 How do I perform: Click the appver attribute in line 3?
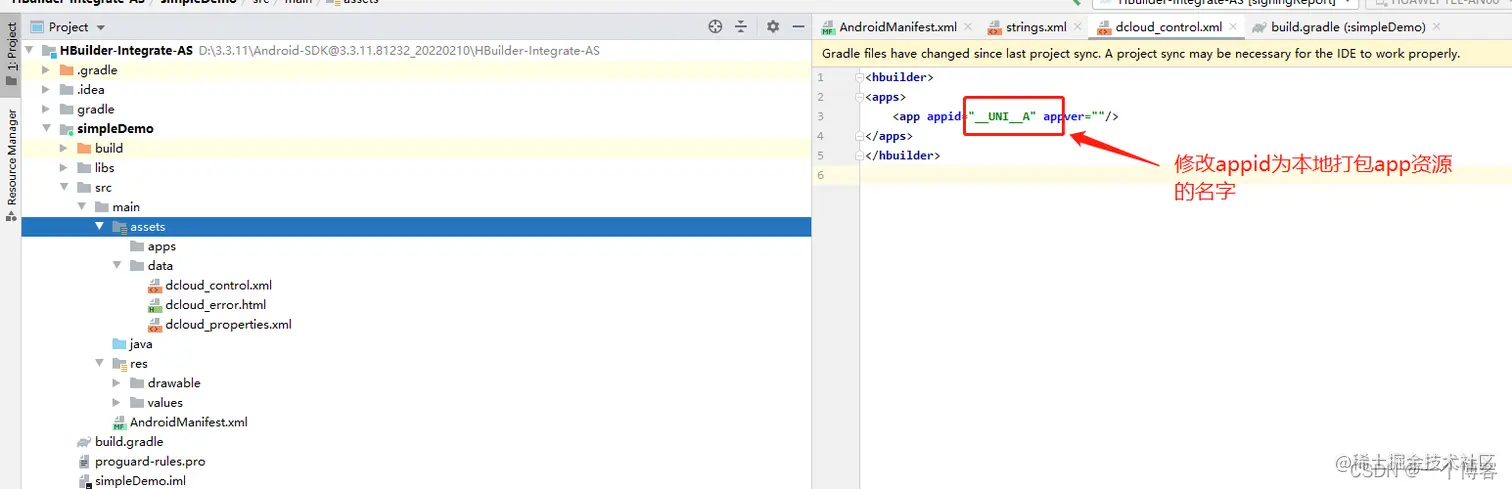(1065, 116)
